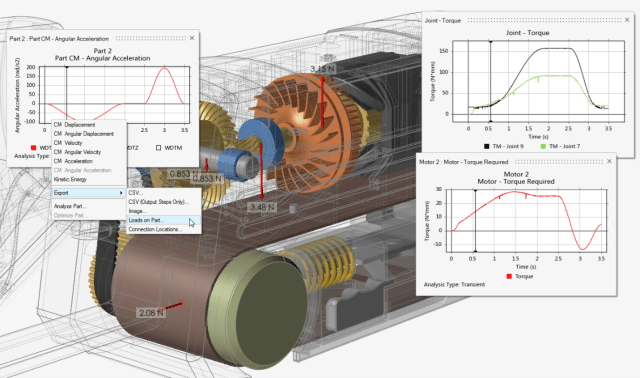Click the Motor - Torque Required chart title

click(x=516, y=181)
